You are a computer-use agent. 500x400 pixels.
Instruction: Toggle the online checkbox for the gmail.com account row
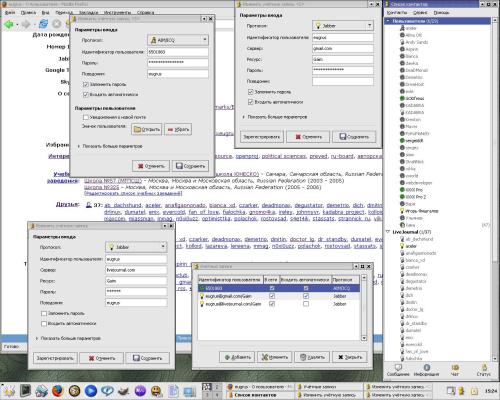[272, 296]
